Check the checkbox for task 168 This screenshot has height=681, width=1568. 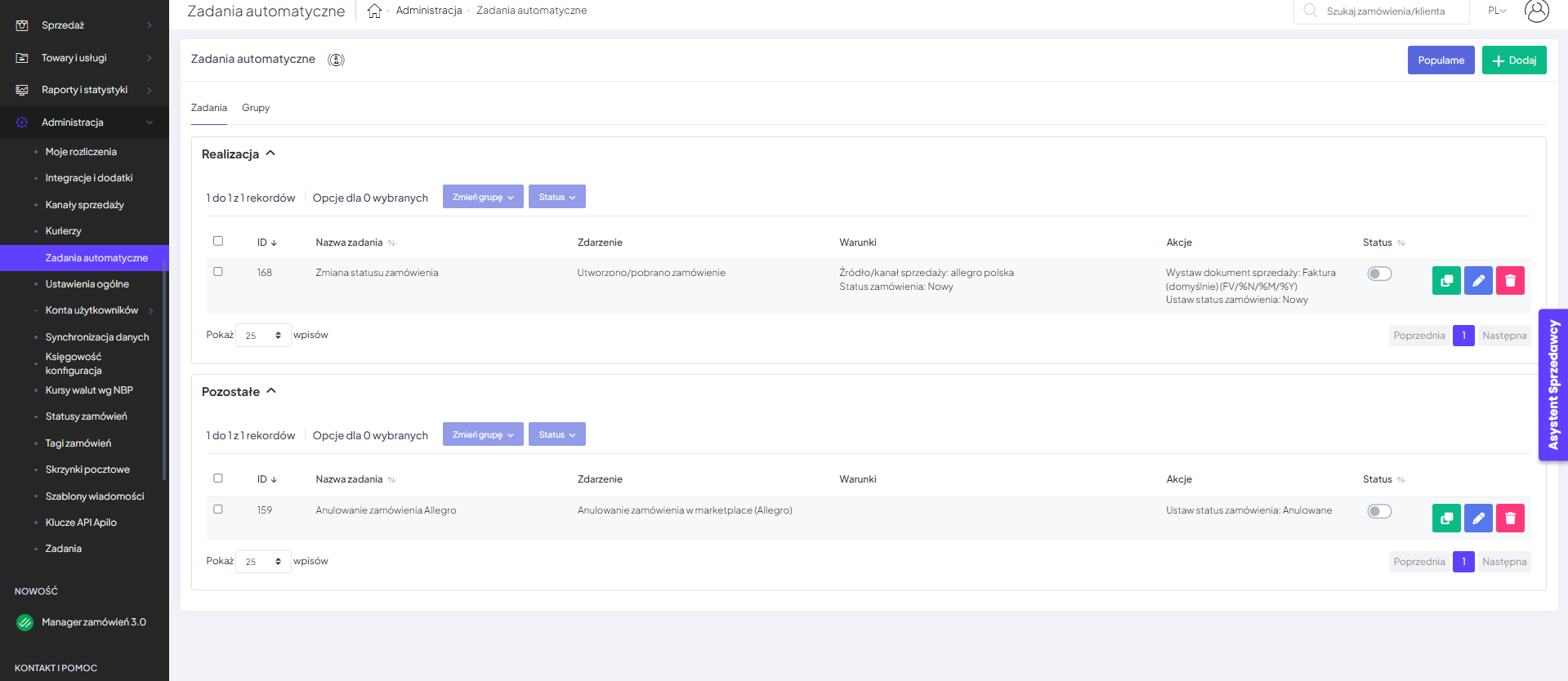click(x=218, y=272)
